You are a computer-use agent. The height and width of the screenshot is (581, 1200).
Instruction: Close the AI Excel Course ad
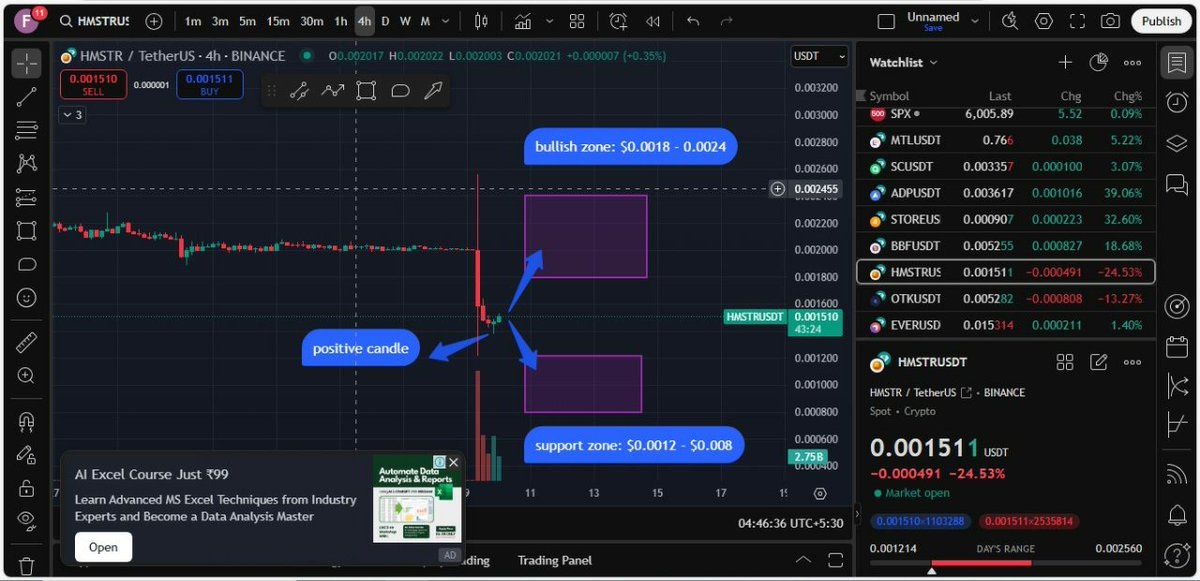pyautogui.click(x=453, y=463)
